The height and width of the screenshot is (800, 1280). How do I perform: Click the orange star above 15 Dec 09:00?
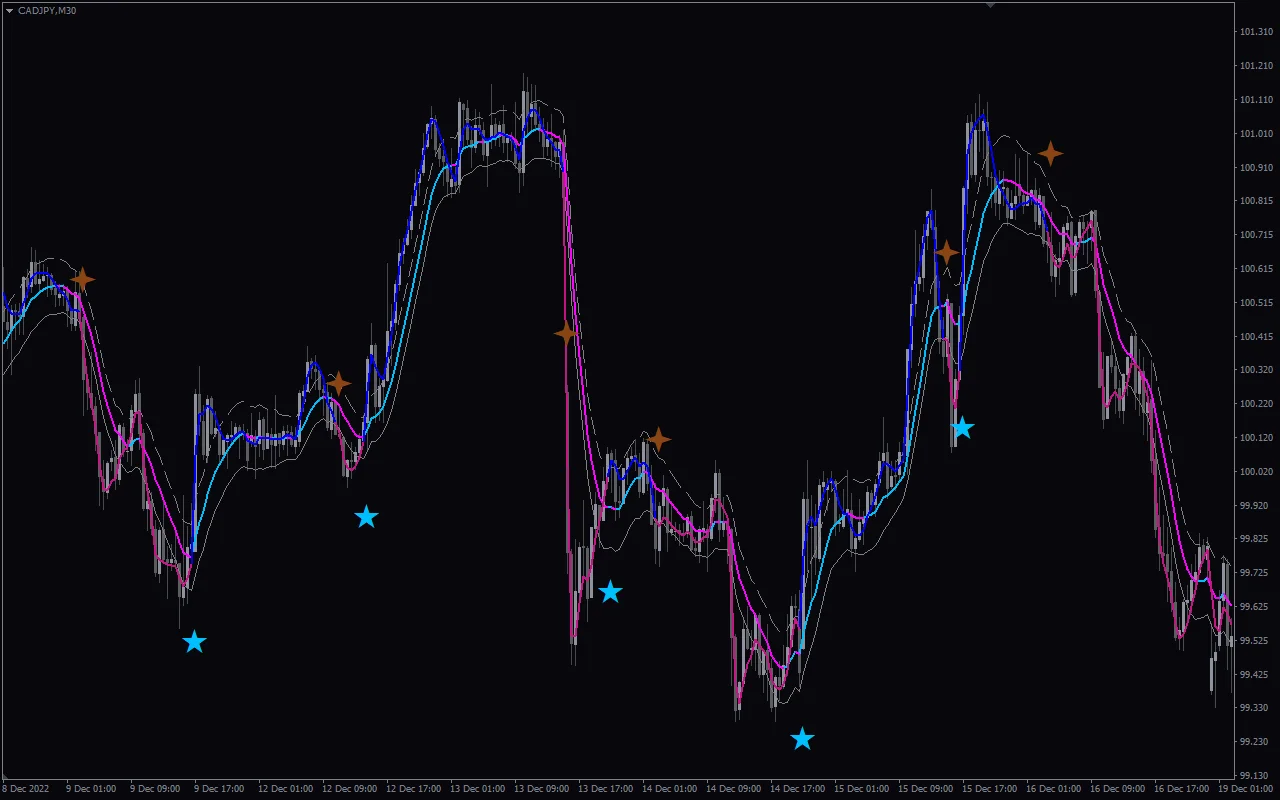pos(946,252)
